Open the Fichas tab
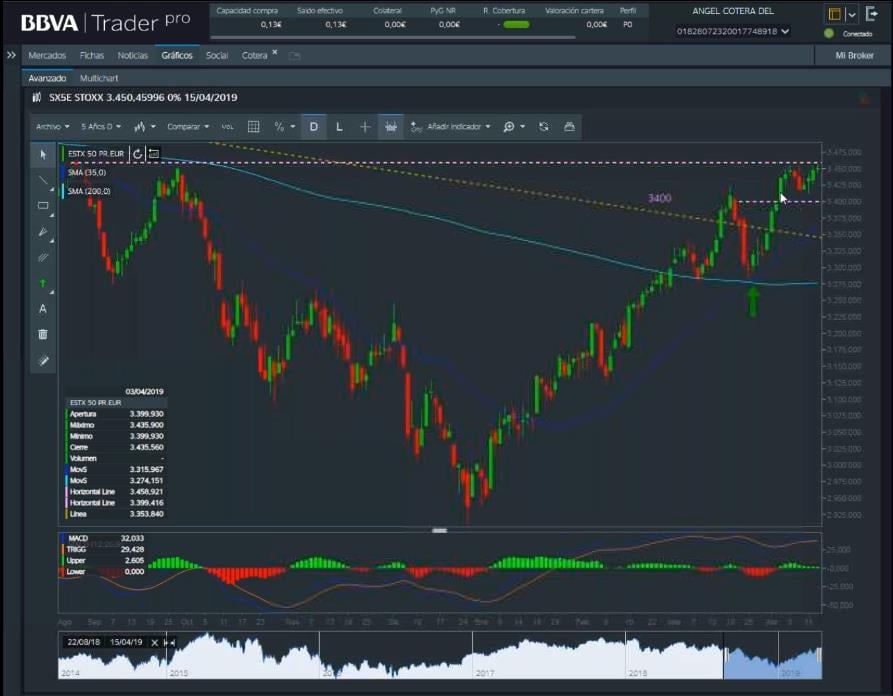 pyautogui.click(x=92, y=55)
